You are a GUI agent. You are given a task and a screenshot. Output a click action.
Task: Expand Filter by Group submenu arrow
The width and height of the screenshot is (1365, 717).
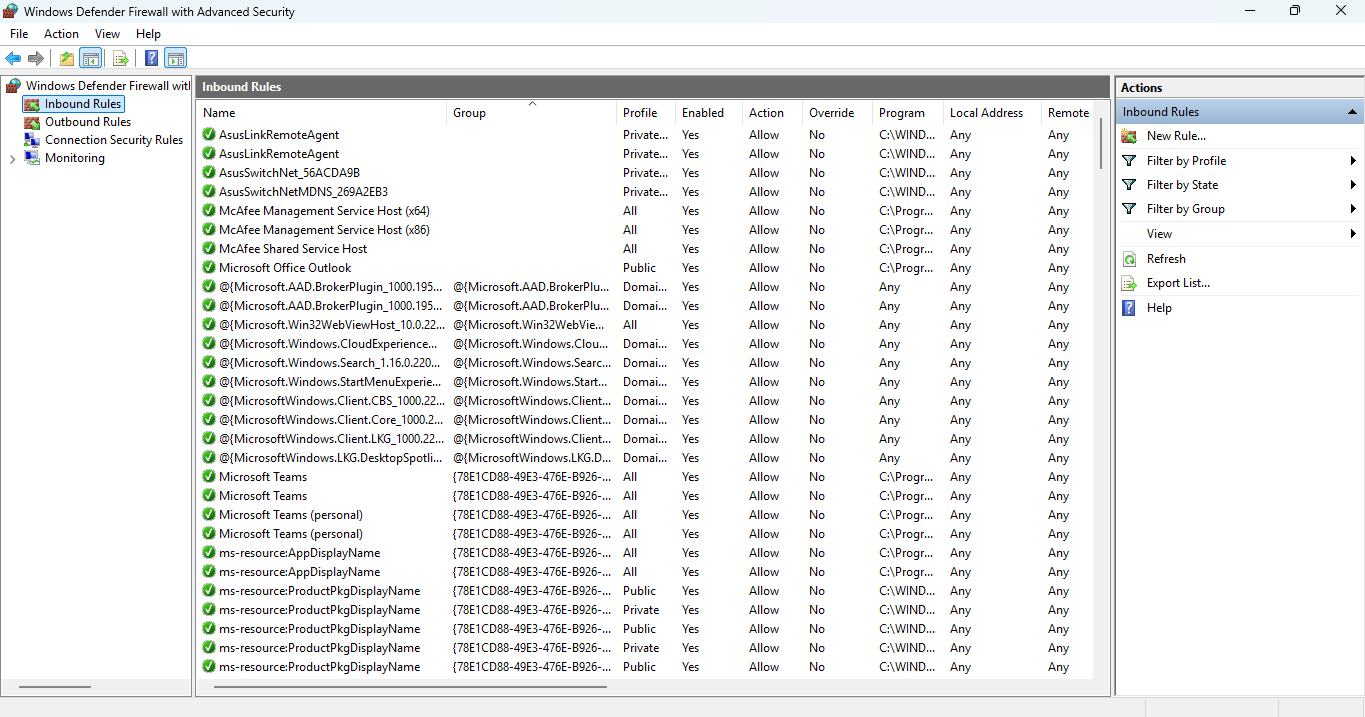1353,209
